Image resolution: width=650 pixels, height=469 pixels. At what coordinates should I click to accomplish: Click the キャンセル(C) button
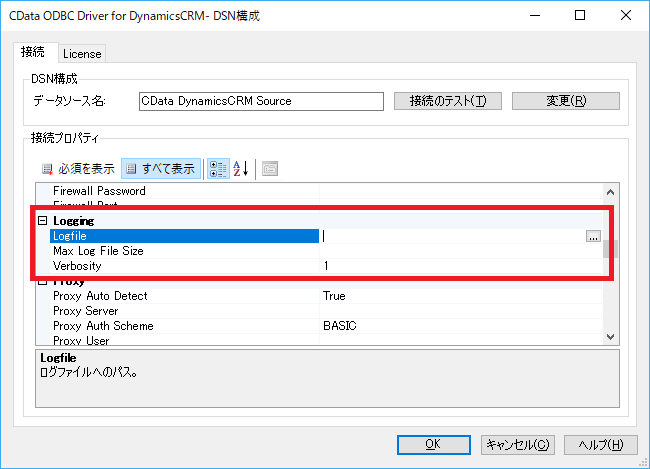[518, 445]
